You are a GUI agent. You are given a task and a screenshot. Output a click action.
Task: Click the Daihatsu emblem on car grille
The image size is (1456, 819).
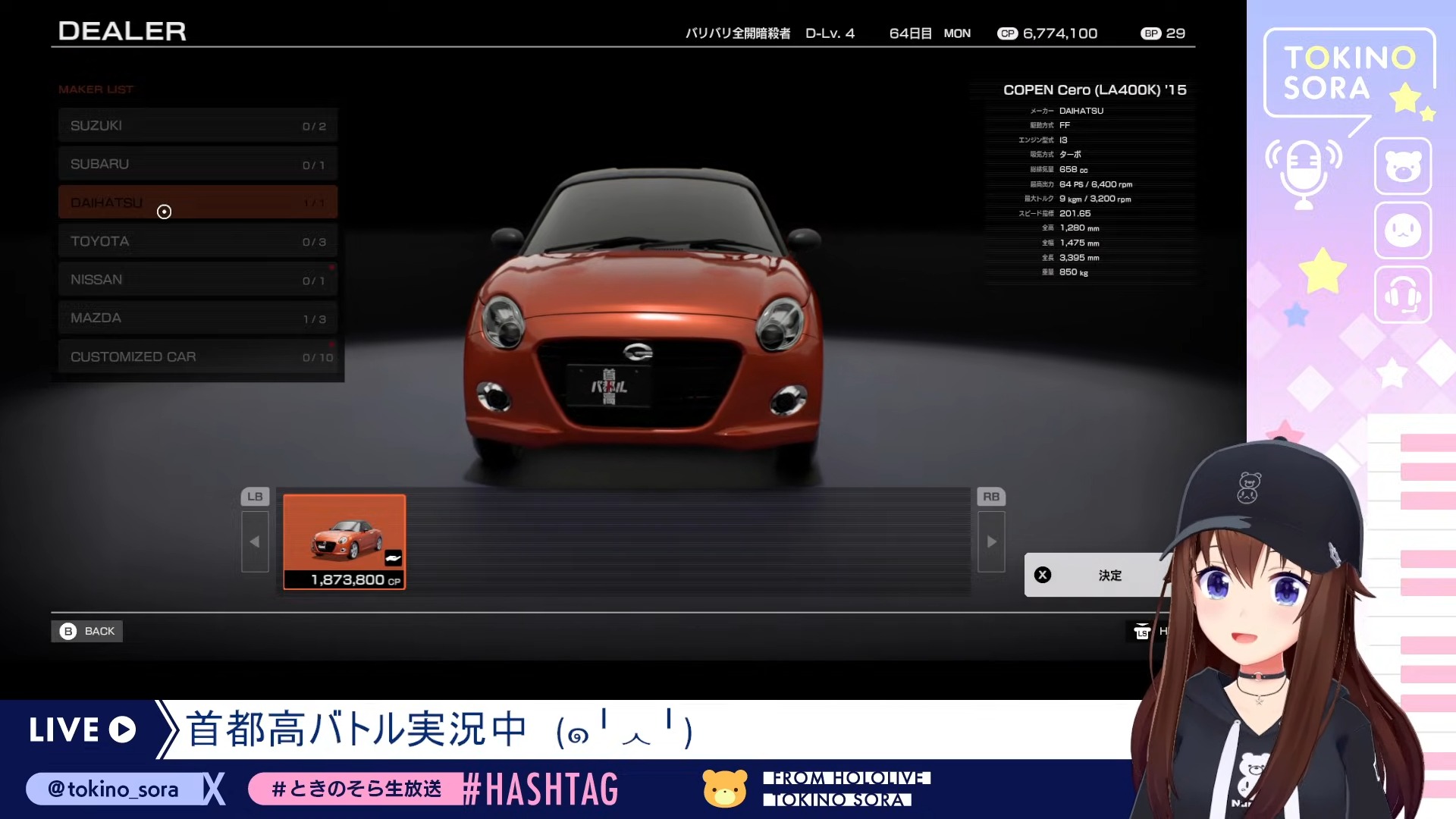point(638,352)
